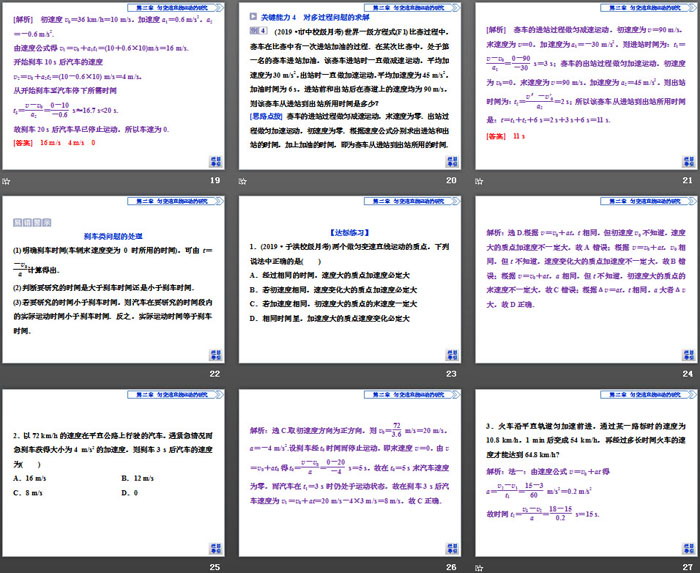Click the slide number 27 label
The width and height of the screenshot is (700, 573).
click(x=688, y=567)
